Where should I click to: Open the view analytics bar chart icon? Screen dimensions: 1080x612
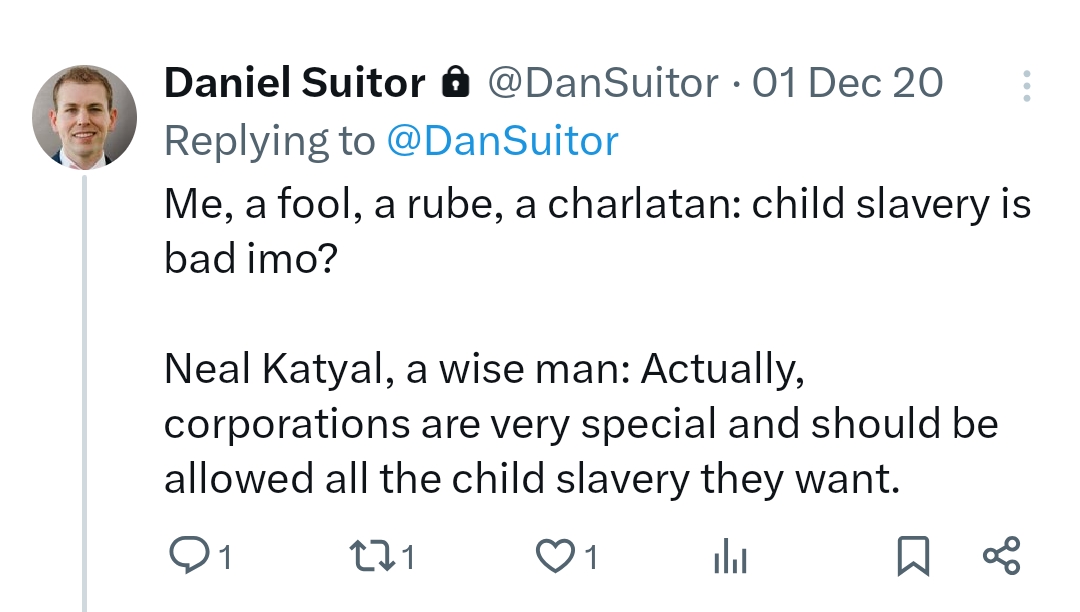(x=730, y=557)
